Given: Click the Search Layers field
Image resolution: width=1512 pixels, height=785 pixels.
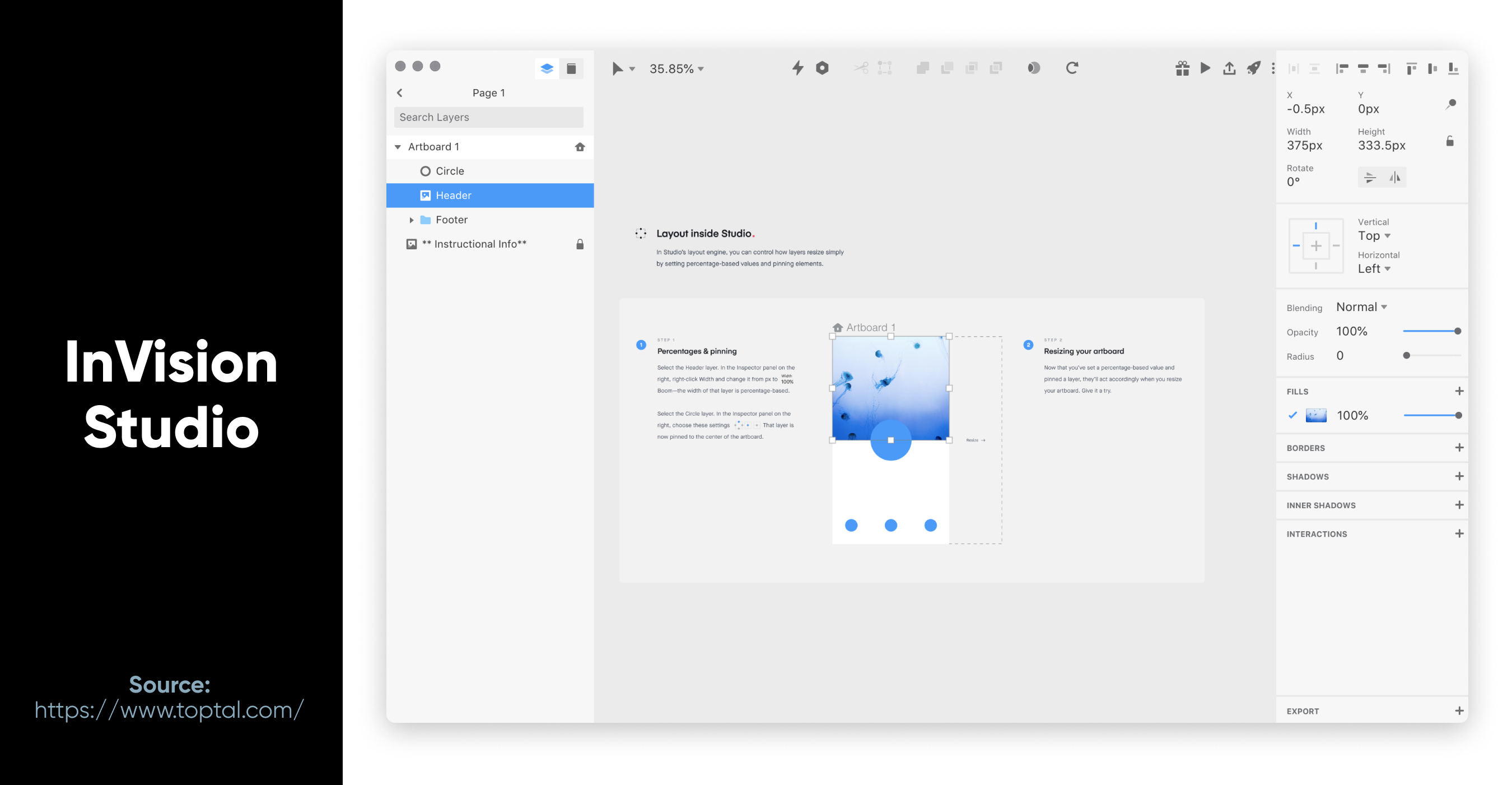Looking at the screenshot, I should tap(488, 117).
